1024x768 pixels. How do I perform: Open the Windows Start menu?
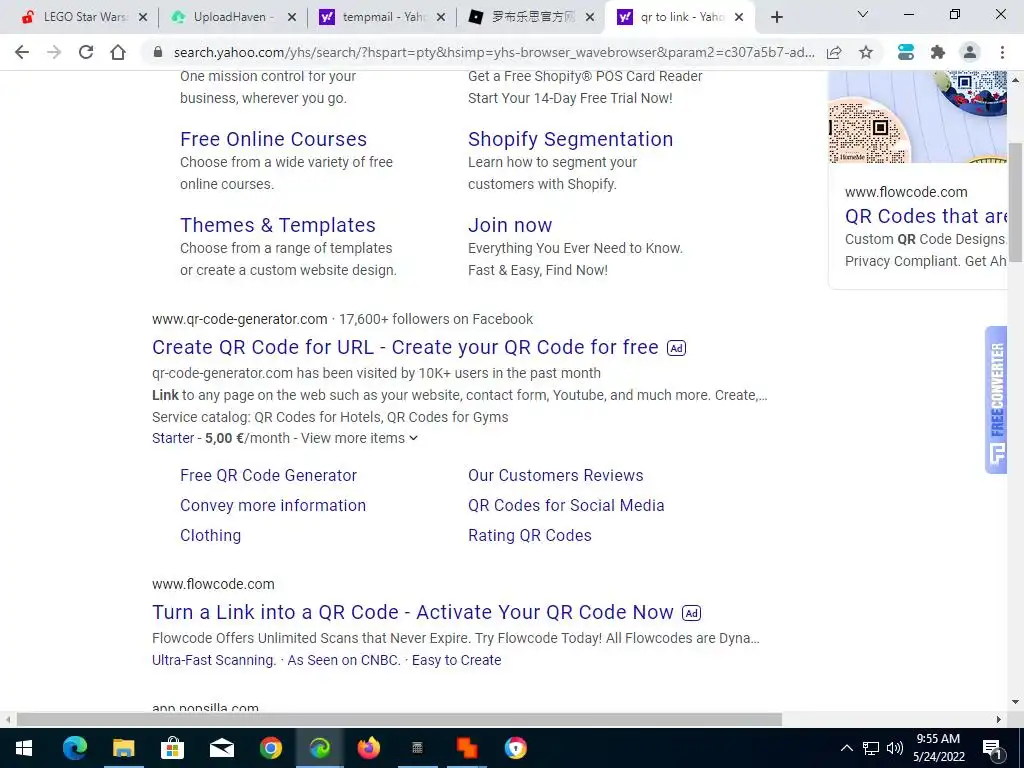[x=24, y=748]
